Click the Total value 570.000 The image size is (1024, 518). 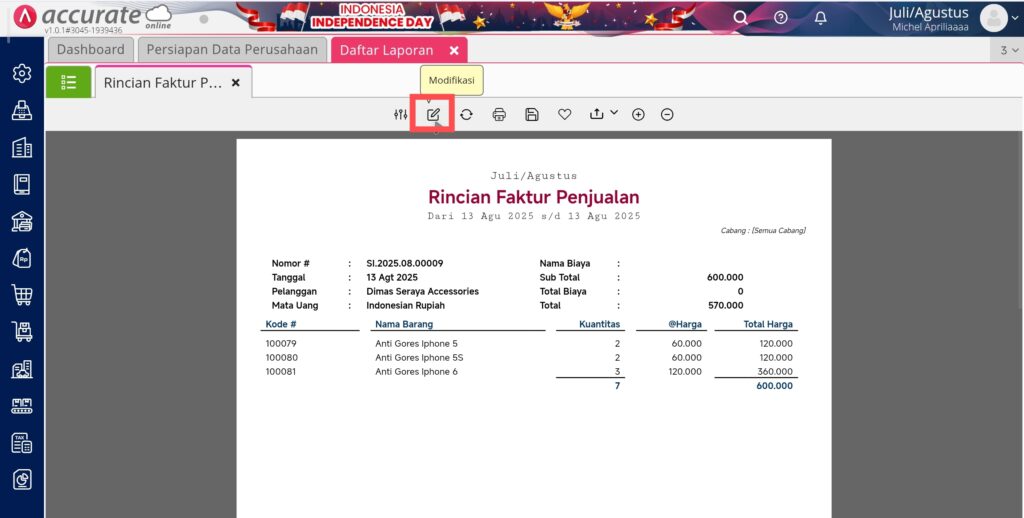tap(726, 305)
